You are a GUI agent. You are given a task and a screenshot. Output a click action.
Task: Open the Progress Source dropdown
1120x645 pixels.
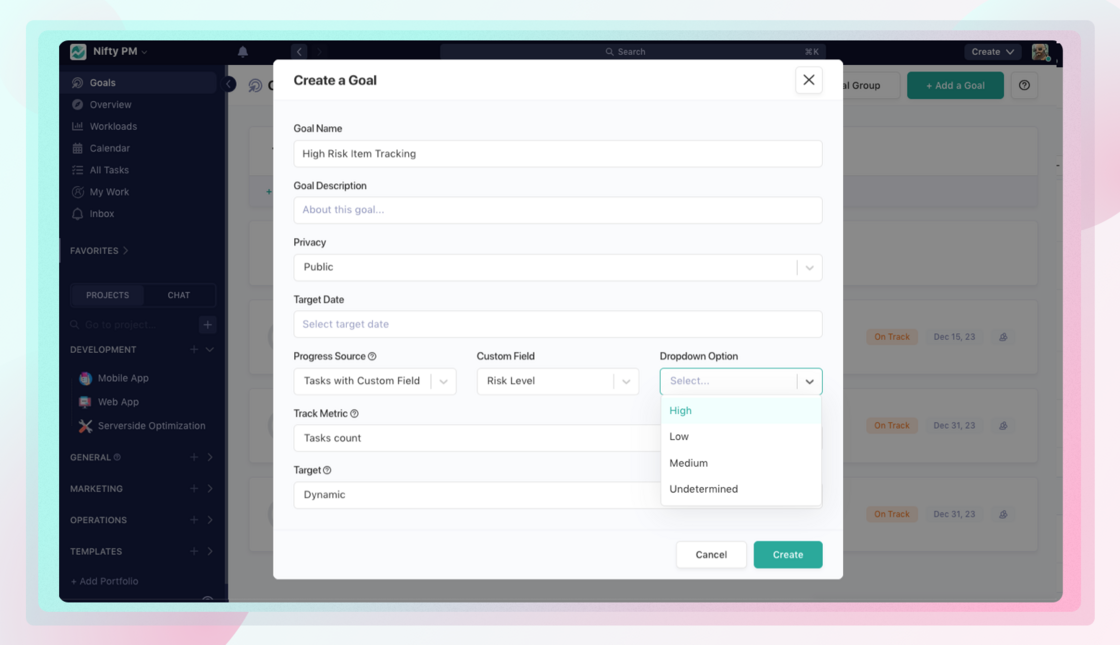coord(374,382)
